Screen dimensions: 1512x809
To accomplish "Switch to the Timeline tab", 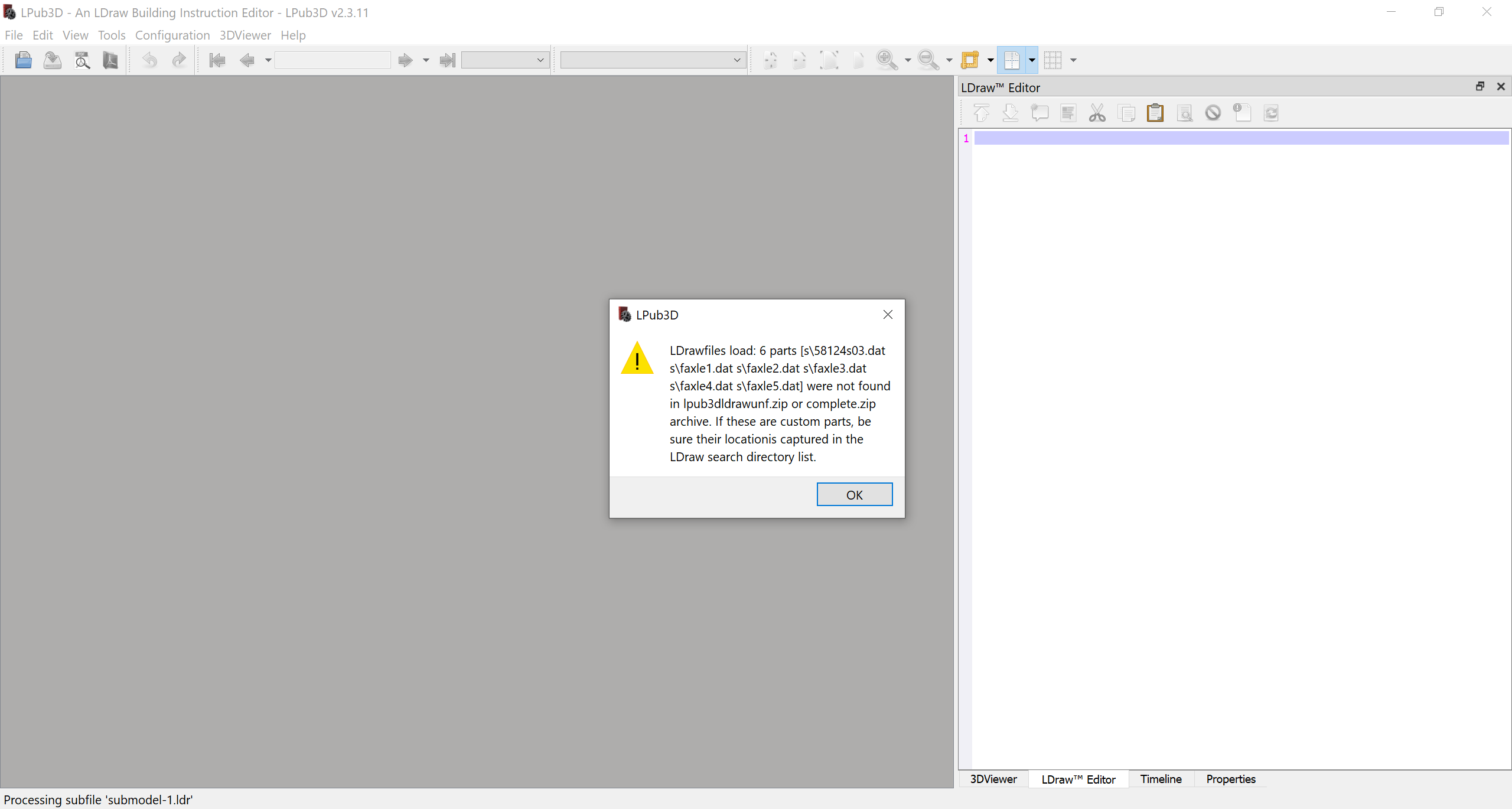I will tap(1161, 779).
